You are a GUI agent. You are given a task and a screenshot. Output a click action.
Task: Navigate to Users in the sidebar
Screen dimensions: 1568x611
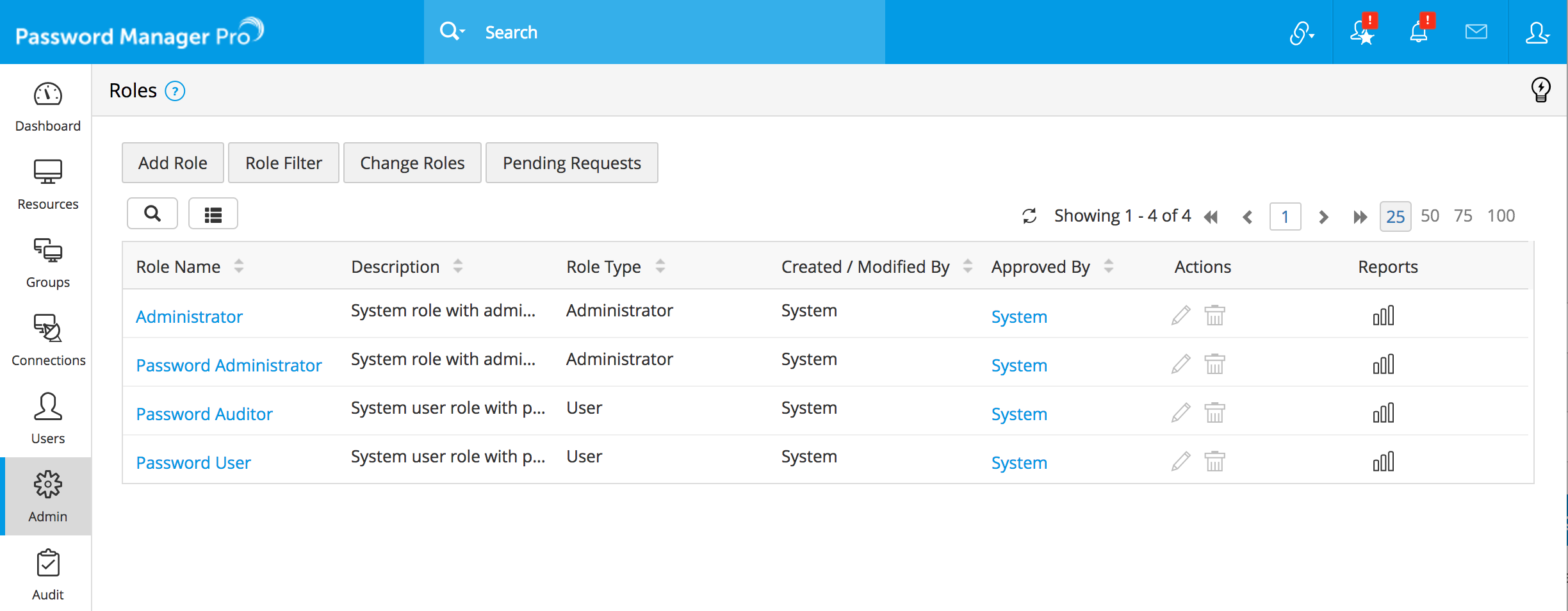48,419
